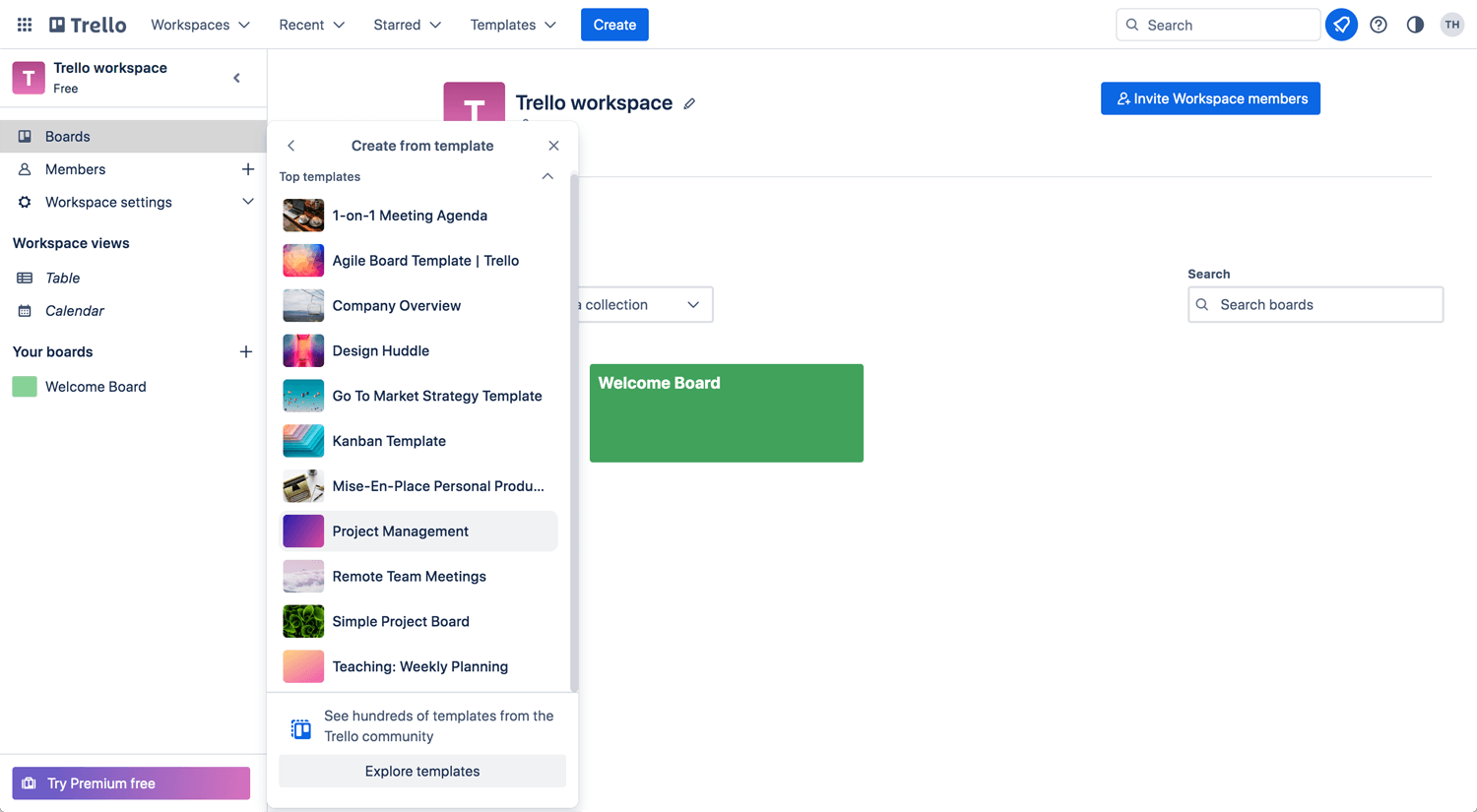Click the Project Management purple thumbnail
Screen dimensions: 1477x812
pyautogui.click(x=303, y=531)
